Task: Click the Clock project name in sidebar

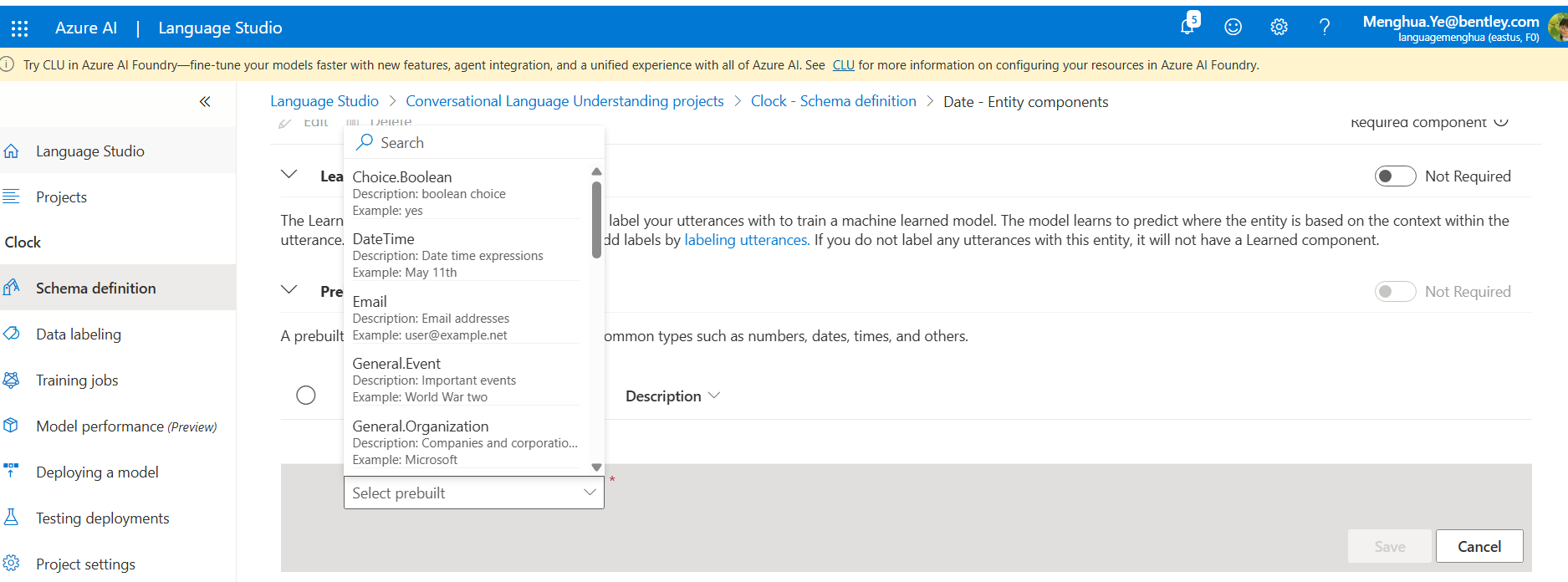Action: (23, 242)
